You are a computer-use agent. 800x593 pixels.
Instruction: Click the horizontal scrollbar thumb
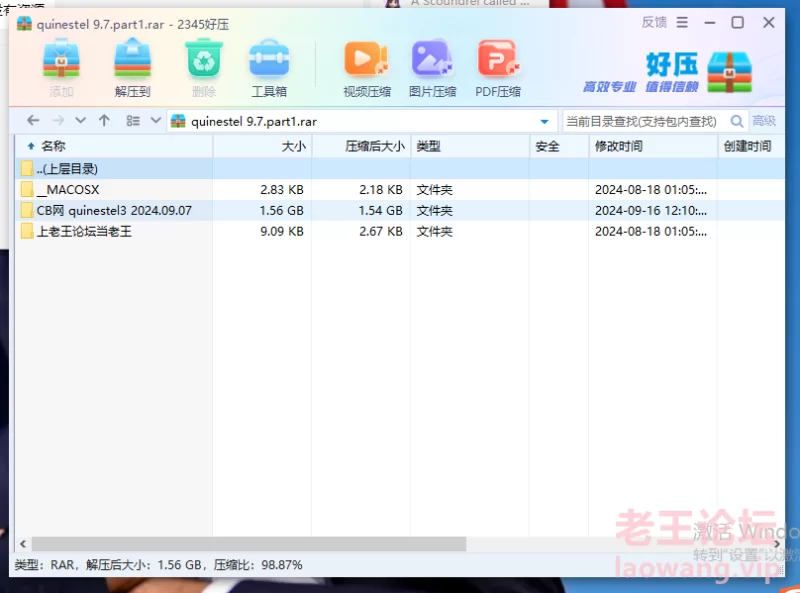point(249,544)
